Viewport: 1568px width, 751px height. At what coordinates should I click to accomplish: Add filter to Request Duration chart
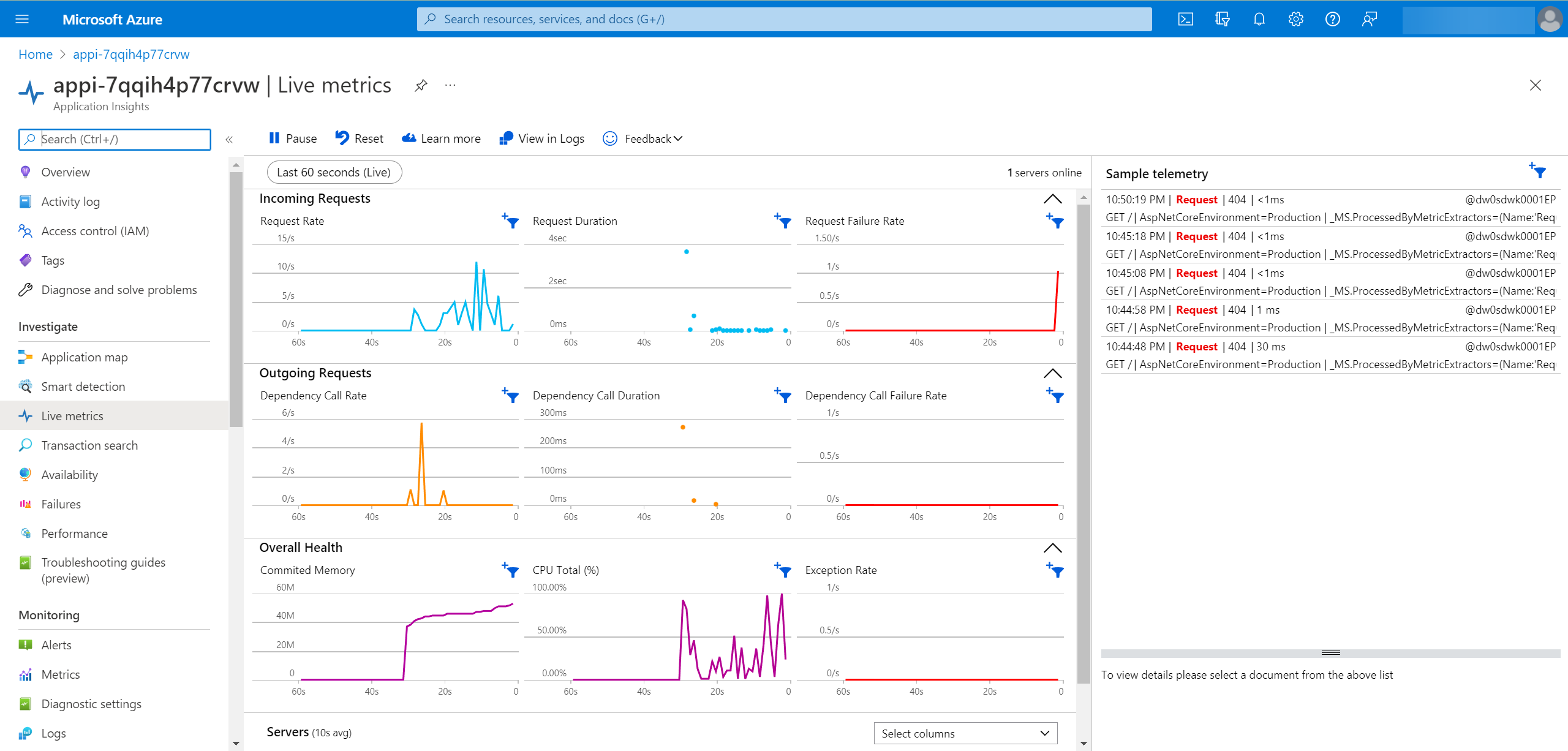[x=782, y=221]
